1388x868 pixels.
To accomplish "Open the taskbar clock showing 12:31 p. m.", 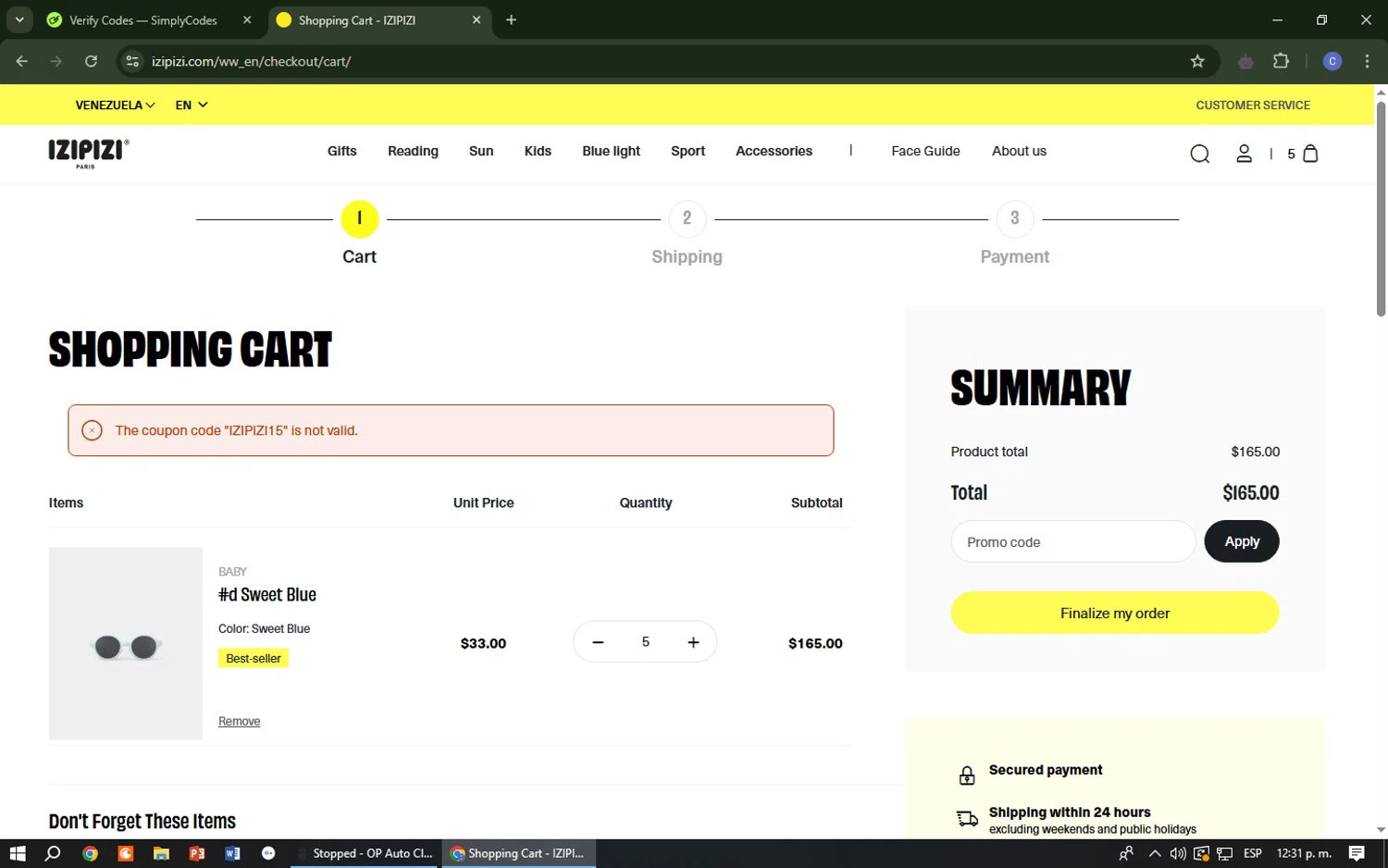I will (1304, 853).
